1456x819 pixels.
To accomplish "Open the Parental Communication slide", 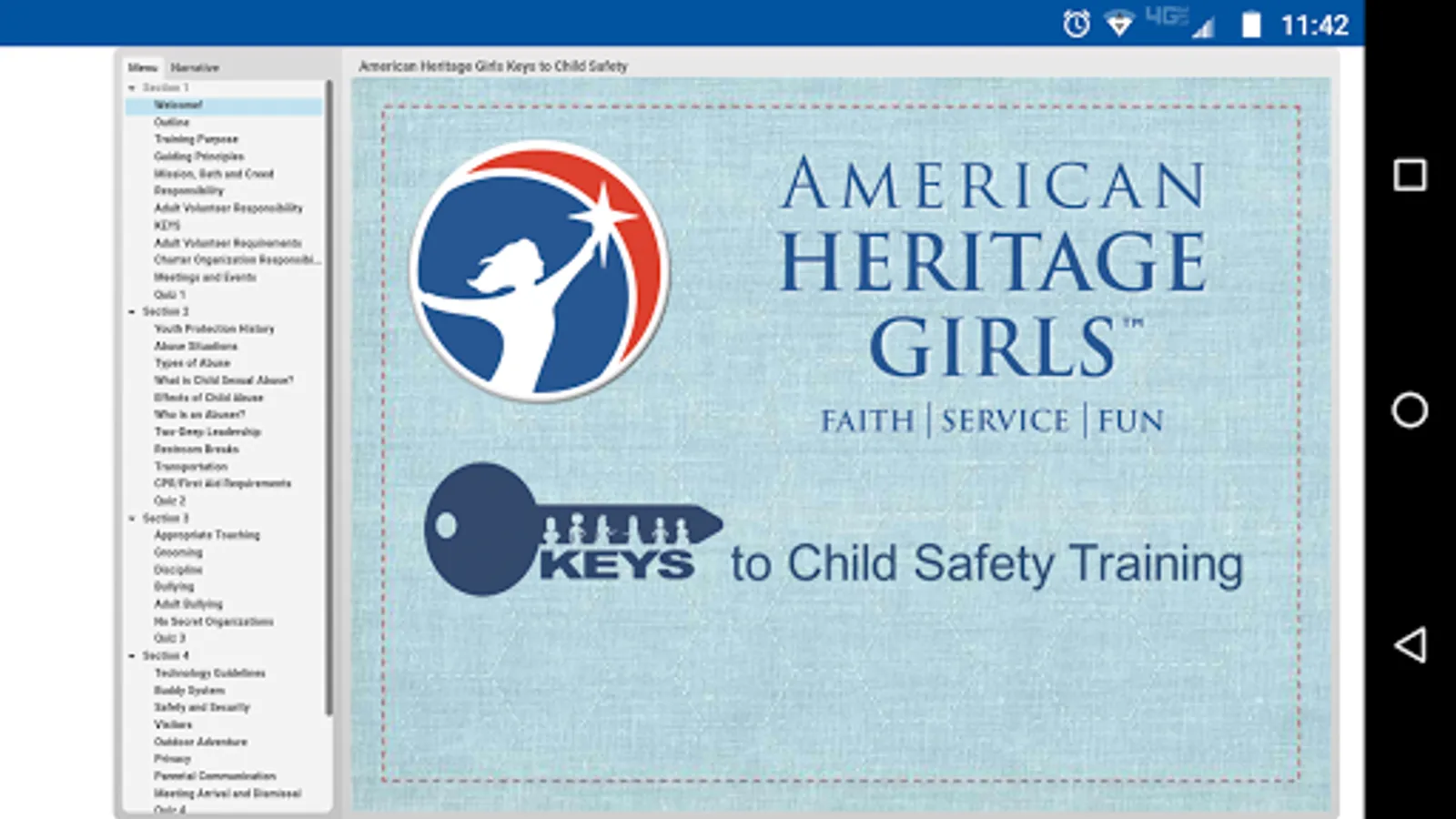I will point(215,776).
